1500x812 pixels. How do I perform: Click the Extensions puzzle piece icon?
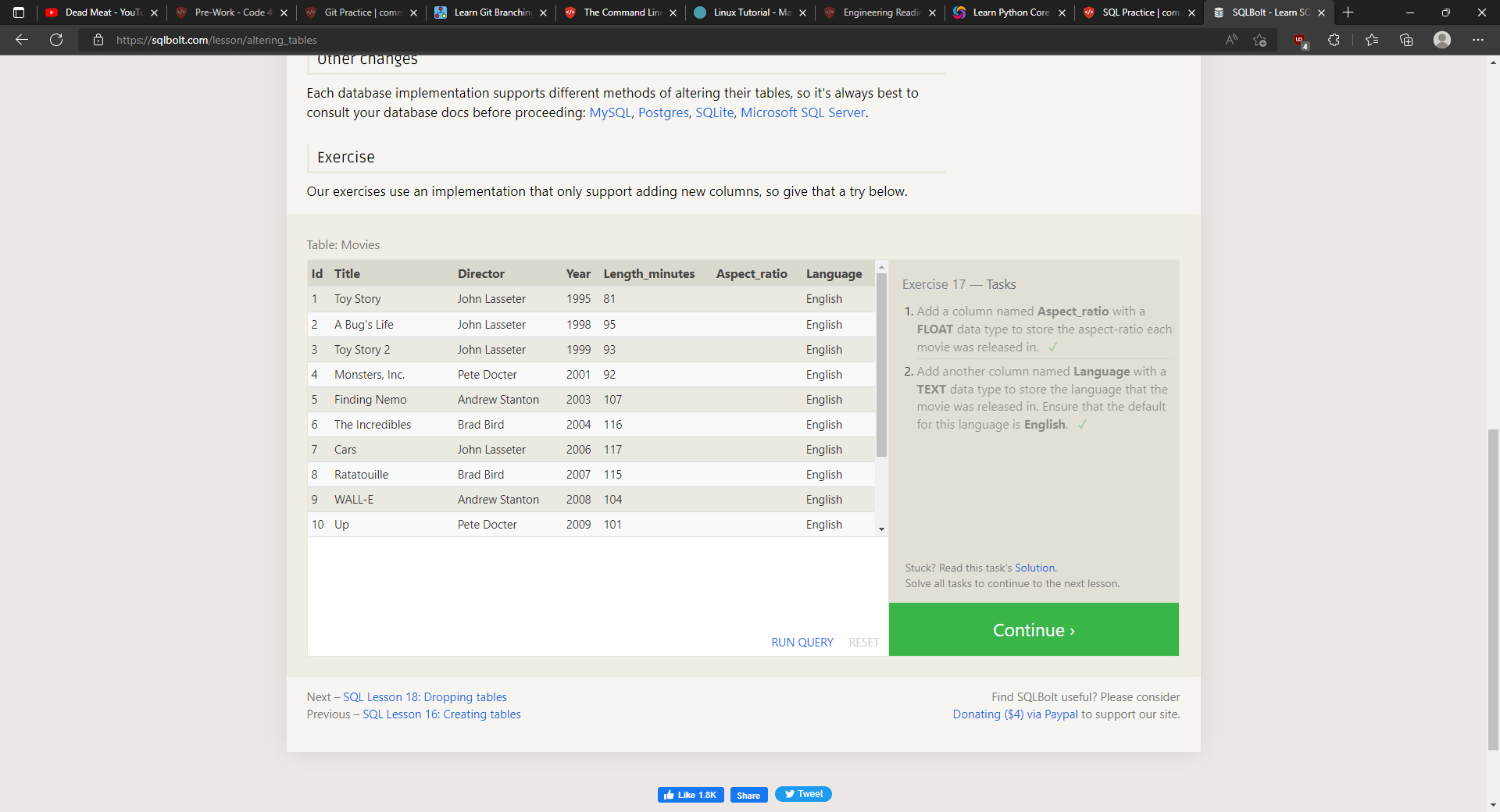[x=1334, y=40]
